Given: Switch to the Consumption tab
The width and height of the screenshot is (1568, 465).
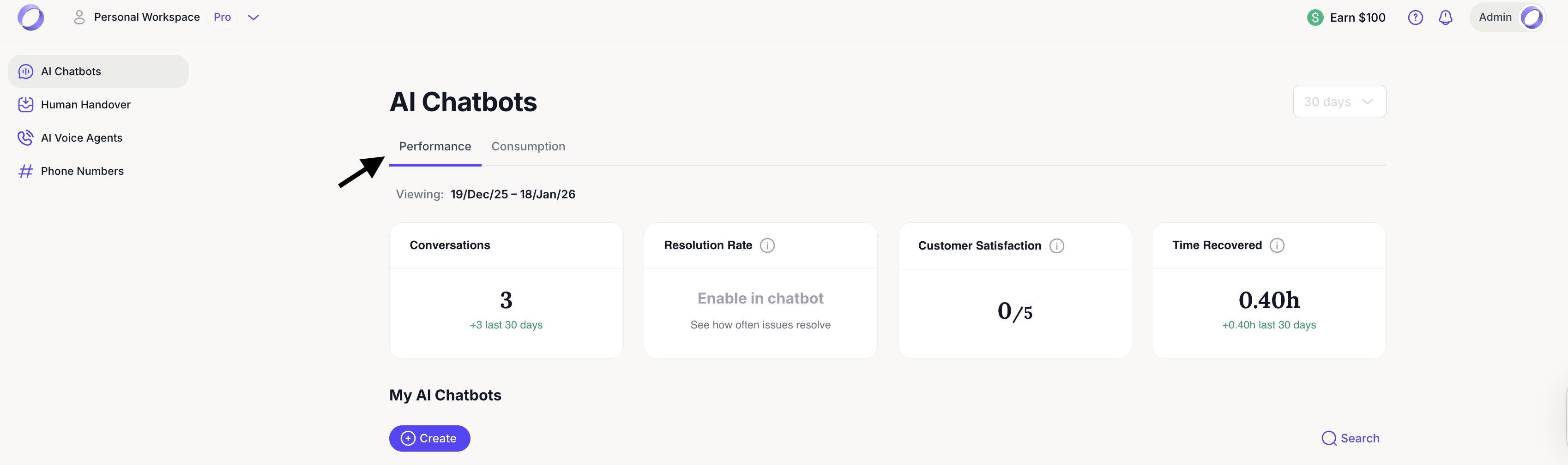Looking at the screenshot, I should click(x=528, y=147).
